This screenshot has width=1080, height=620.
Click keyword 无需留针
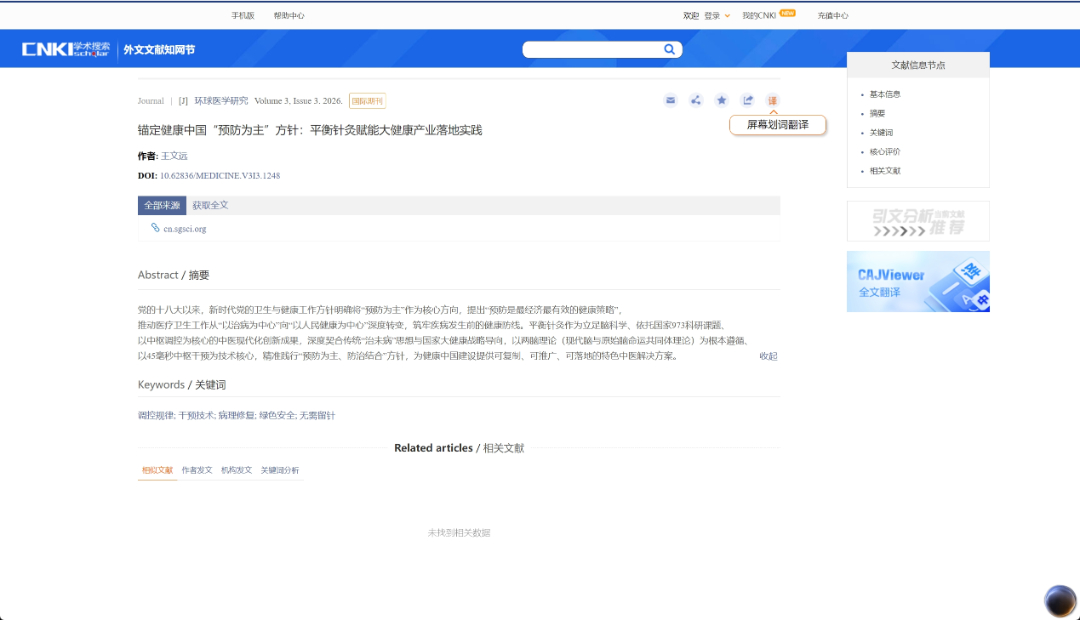coord(318,415)
